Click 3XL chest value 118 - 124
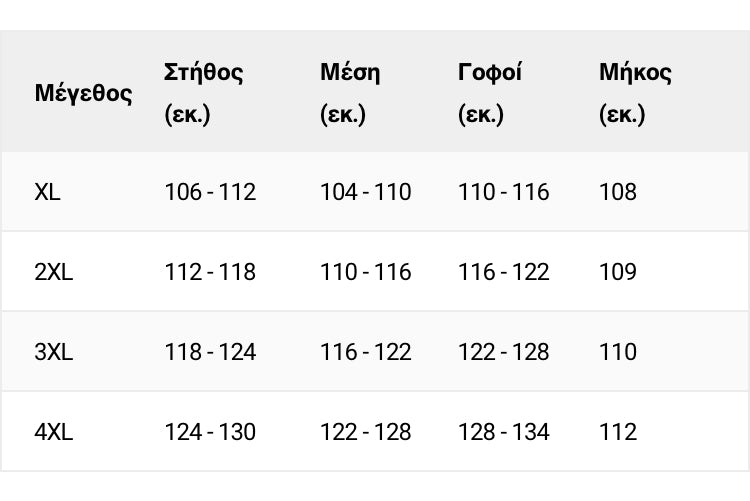750x501 pixels. pyautogui.click(x=210, y=352)
